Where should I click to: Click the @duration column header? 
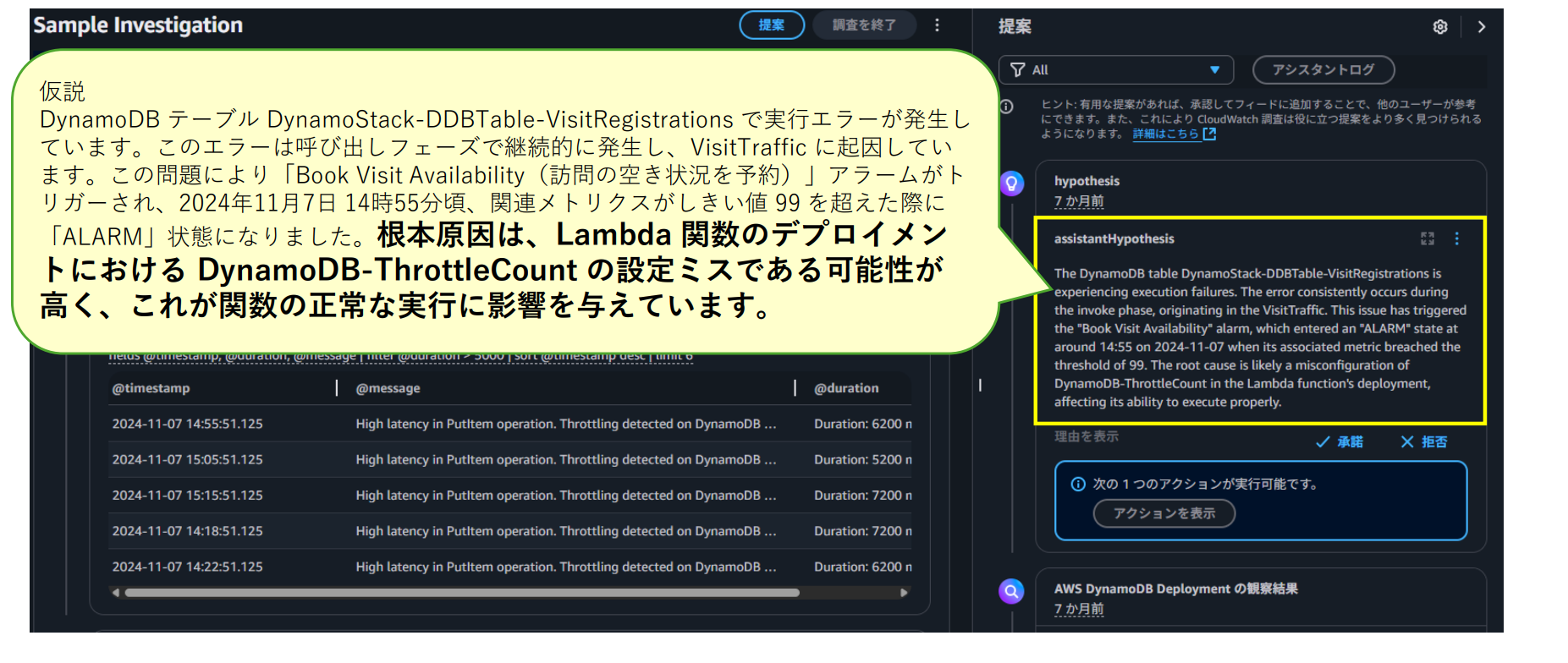click(846, 388)
